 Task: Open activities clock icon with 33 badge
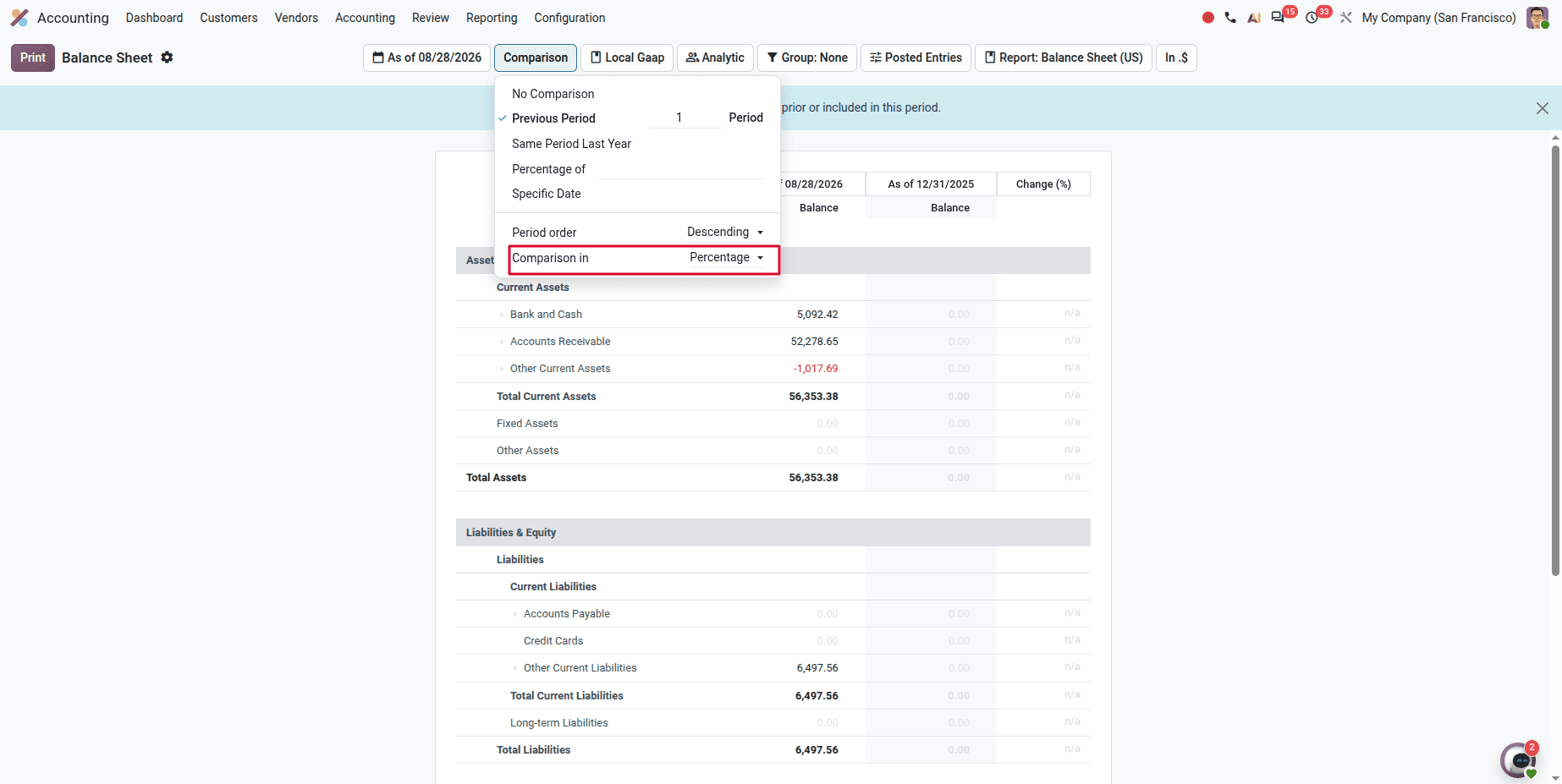coord(1312,18)
